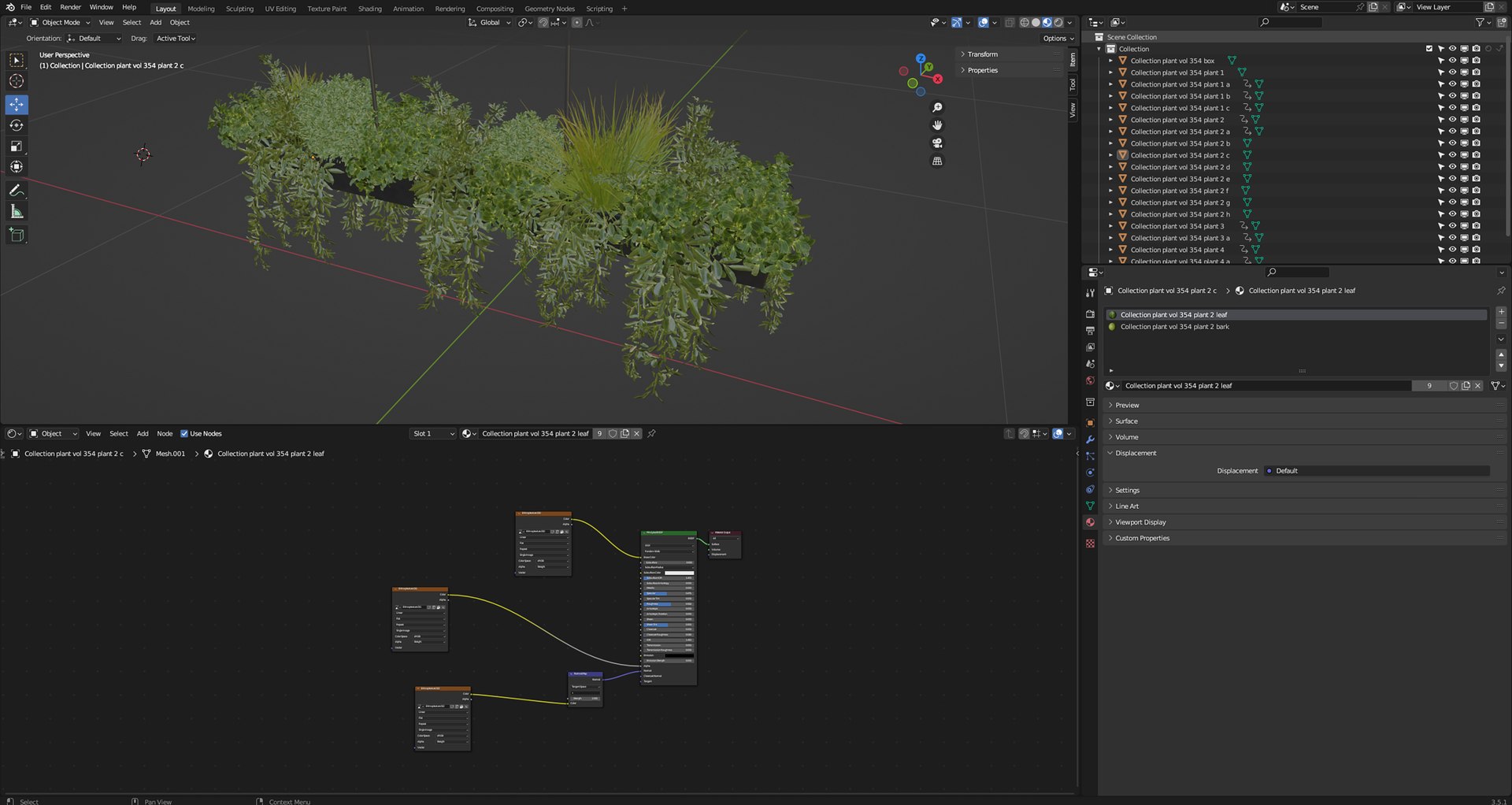Screen dimensions: 1512x805
Task: Toggle snapping magnet in viewport header
Action: [x=543, y=23]
